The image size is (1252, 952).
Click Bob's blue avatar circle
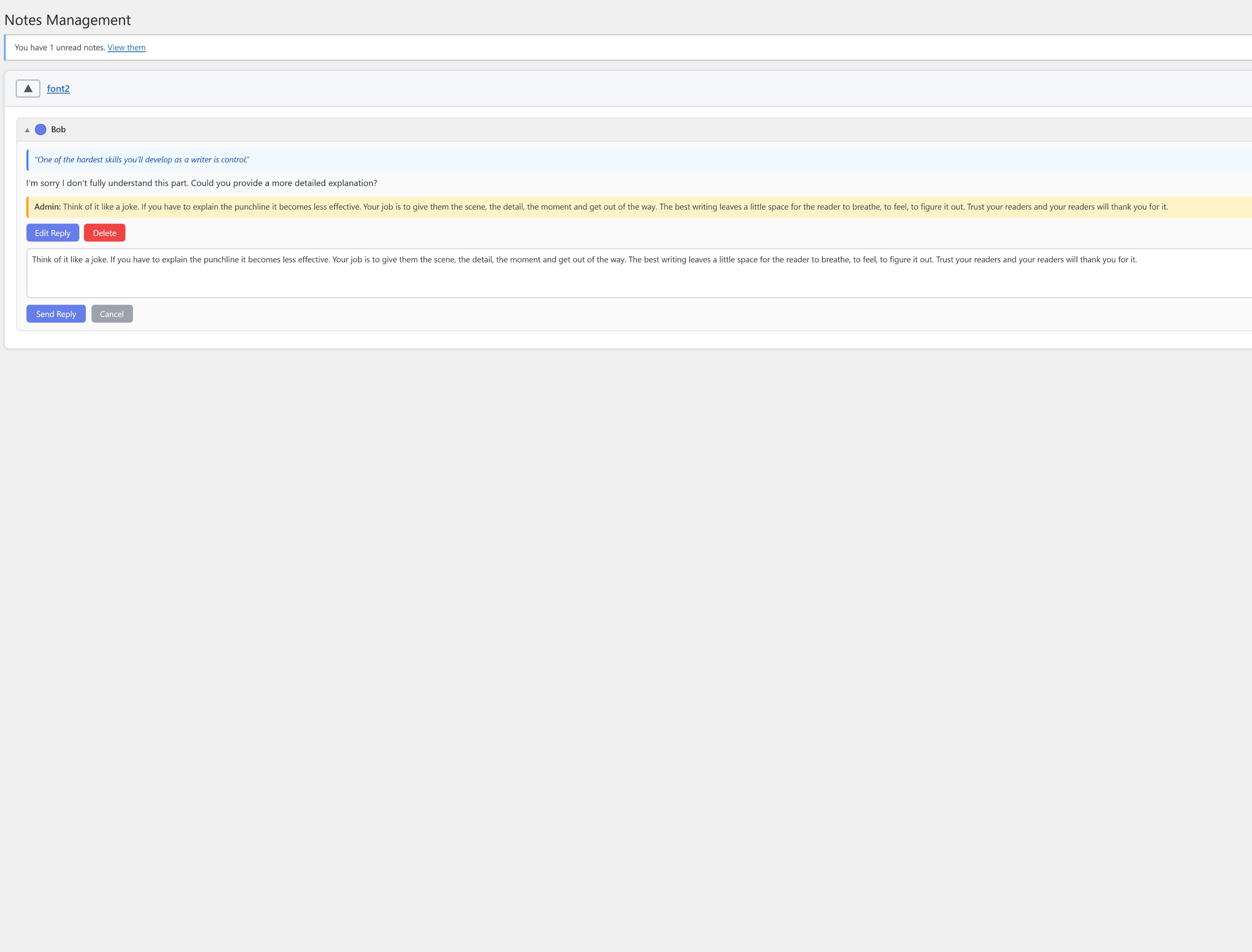pyautogui.click(x=41, y=130)
